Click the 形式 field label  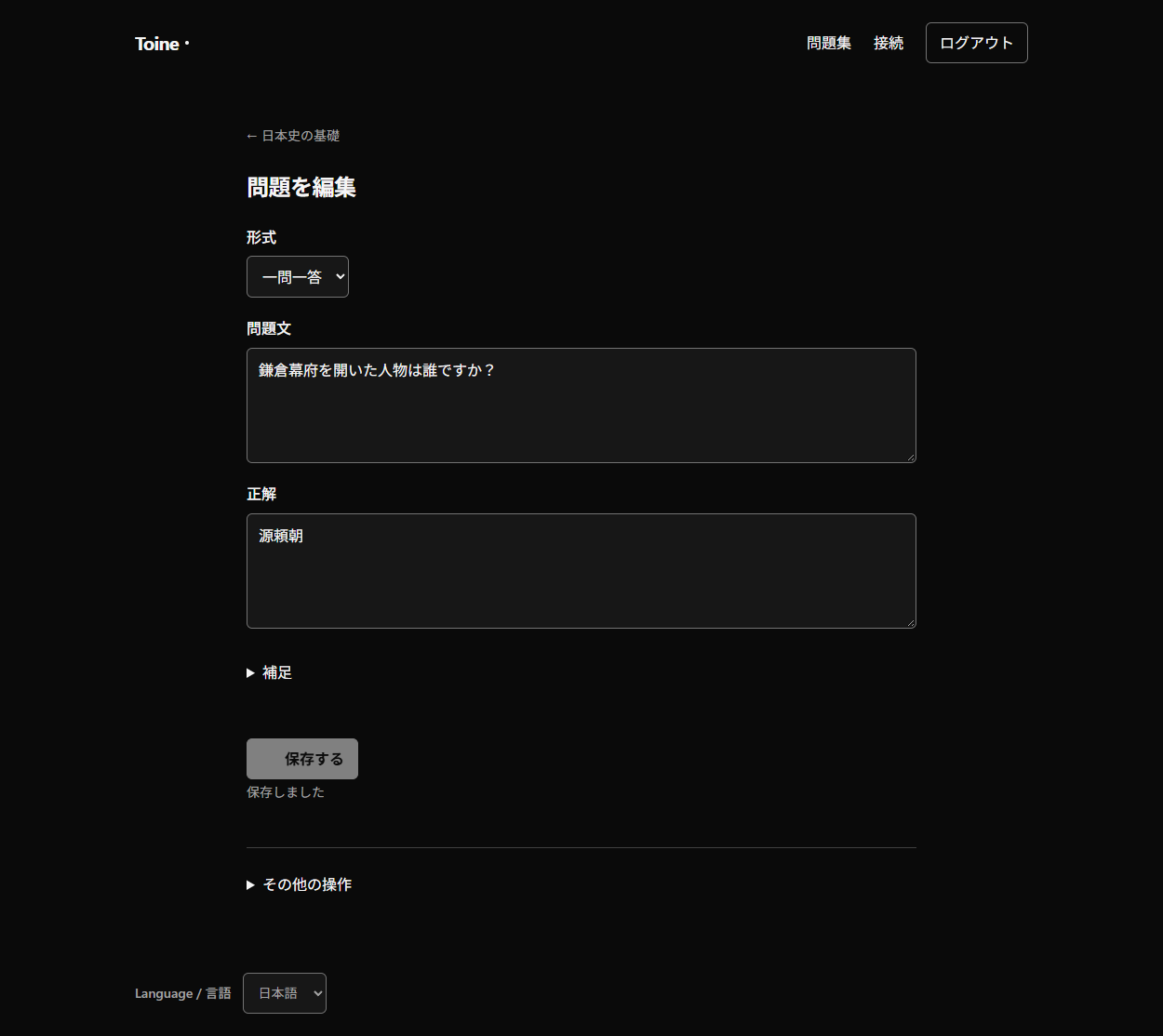261,238
